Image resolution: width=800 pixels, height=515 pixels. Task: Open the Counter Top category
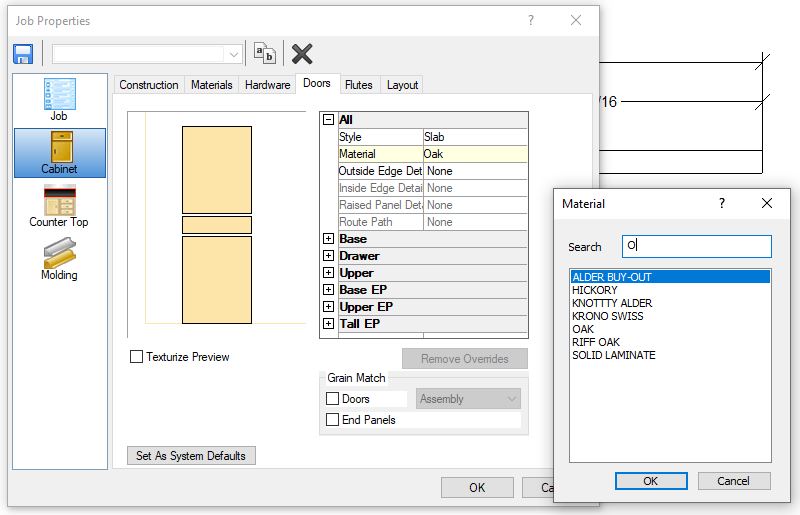(x=59, y=206)
